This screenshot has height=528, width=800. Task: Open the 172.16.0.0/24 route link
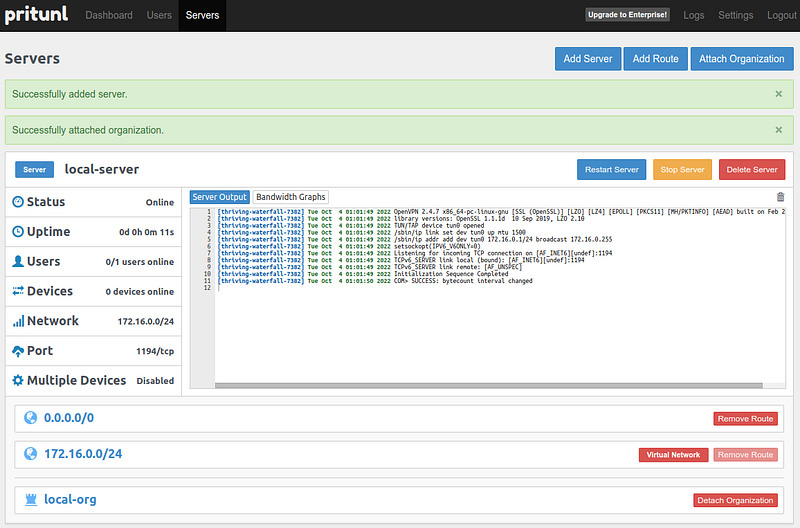tap(83, 454)
